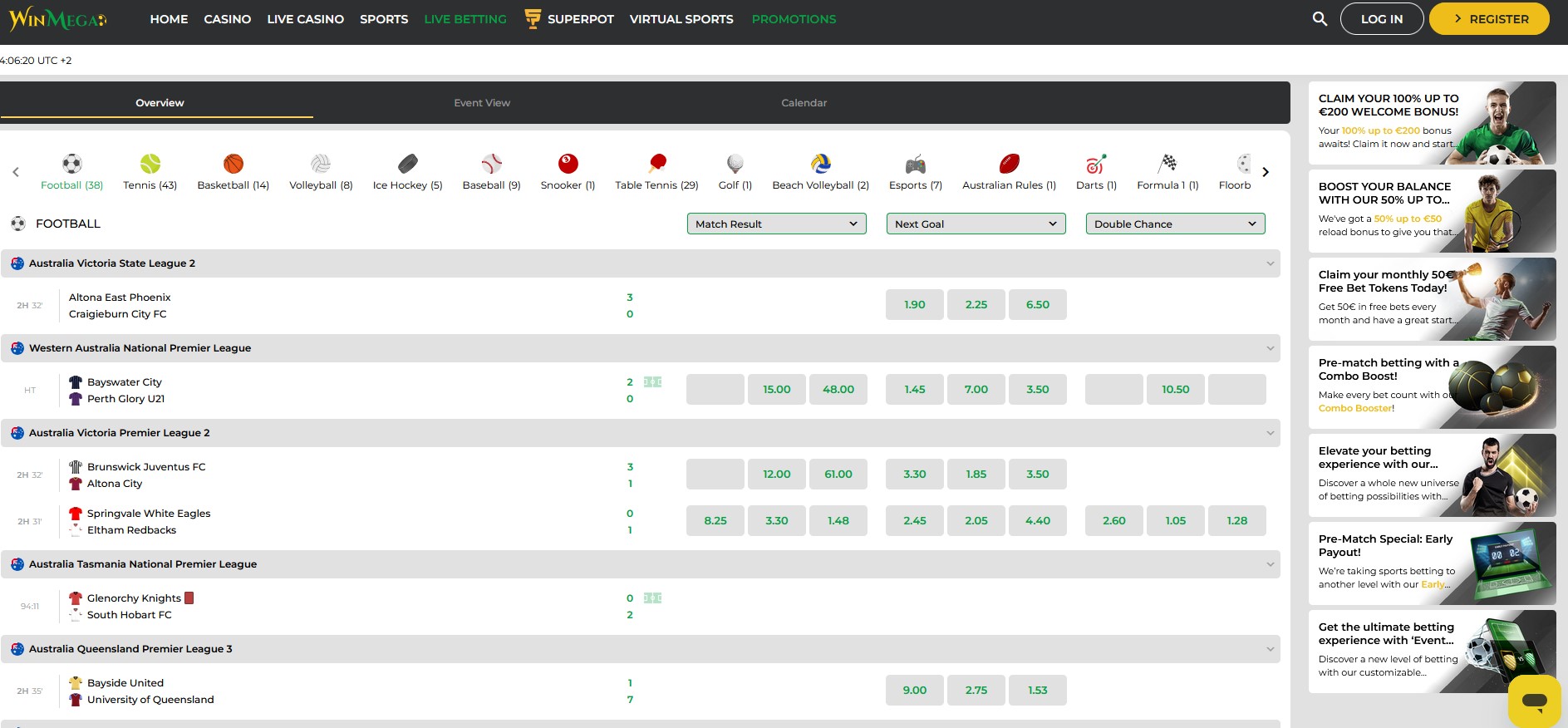Open pitch tracker icon for Glenorchy Knights match

point(653,598)
